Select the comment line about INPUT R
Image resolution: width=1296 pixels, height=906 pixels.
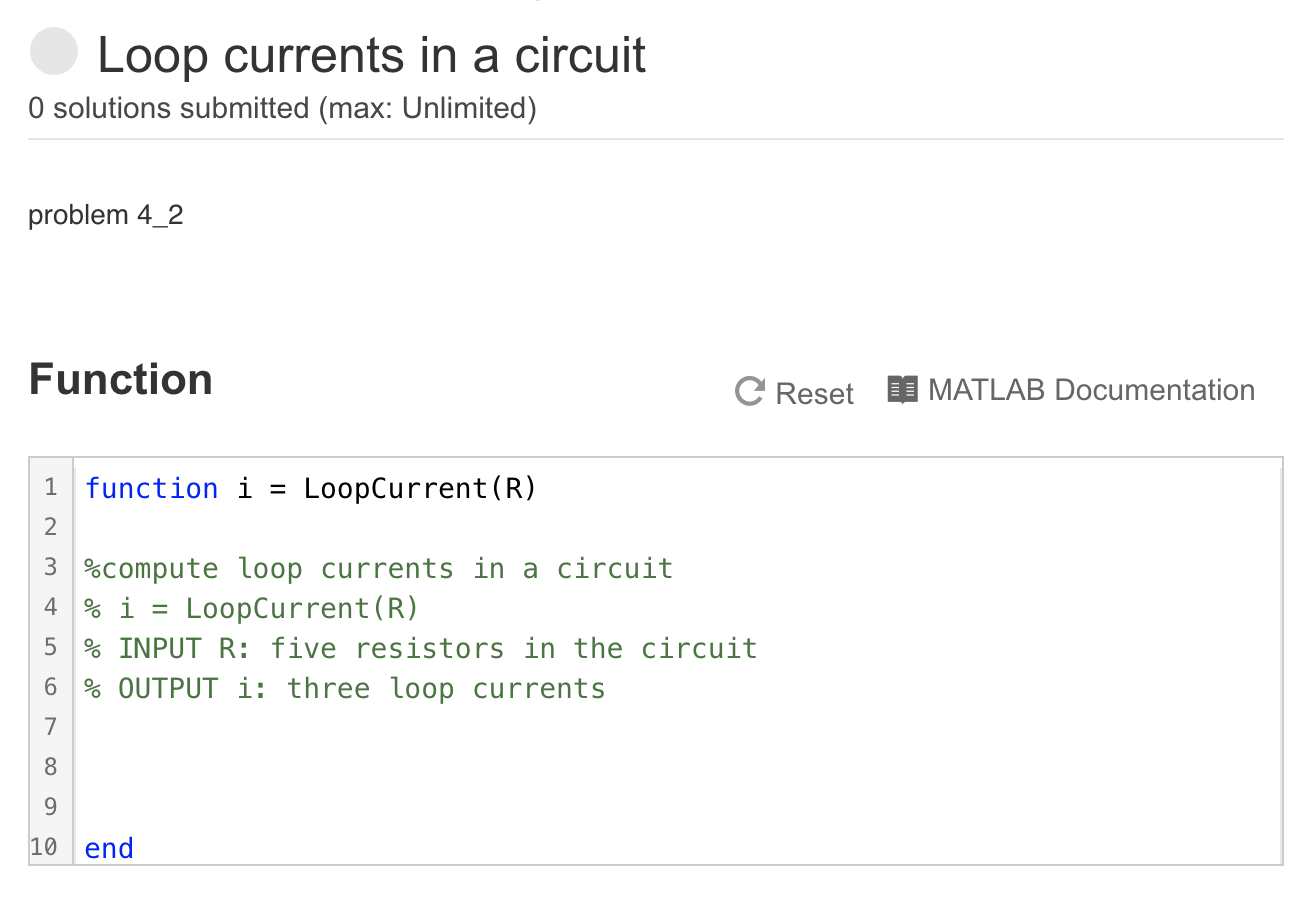[x=420, y=647]
